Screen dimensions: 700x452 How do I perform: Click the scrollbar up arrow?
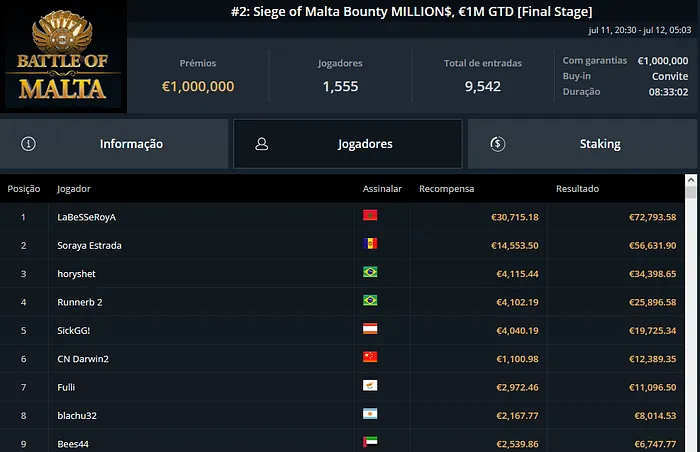point(691,180)
